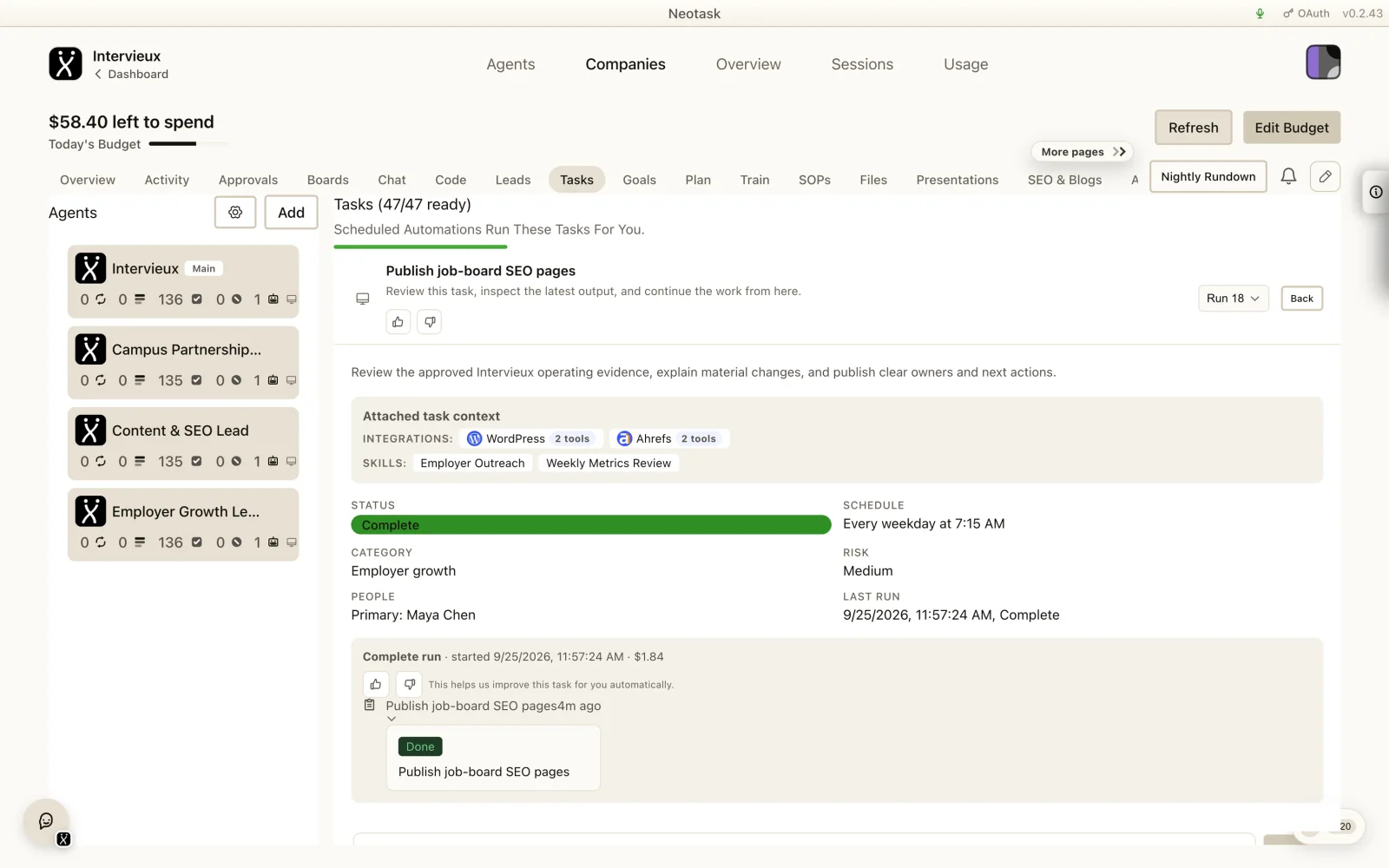Click the monitor icon beside the task title
The width and height of the screenshot is (1389, 868).
[x=363, y=299]
